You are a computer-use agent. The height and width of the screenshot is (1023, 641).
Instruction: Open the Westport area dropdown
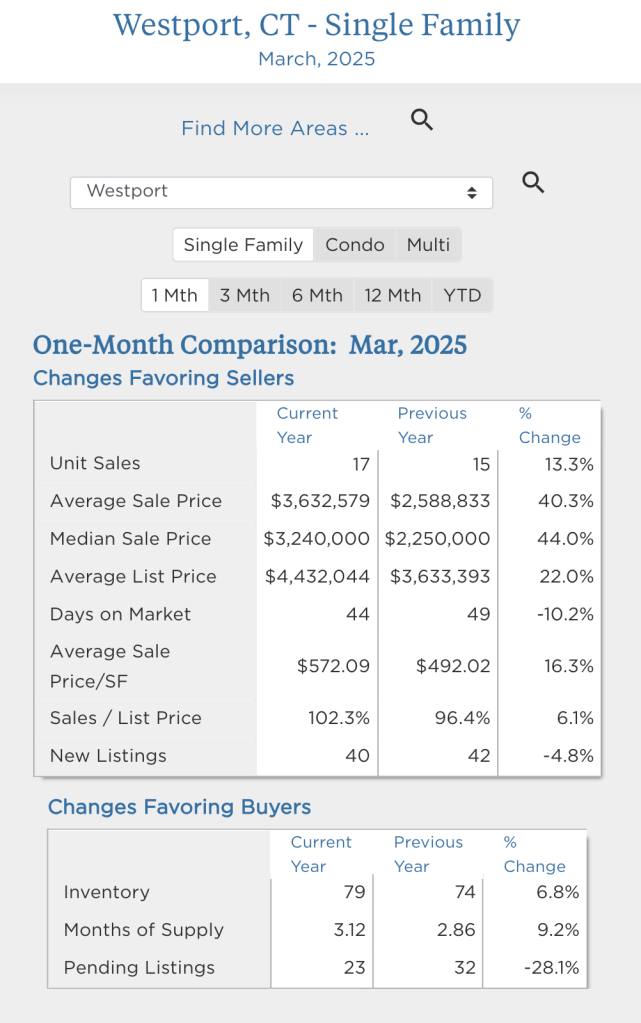(281, 192)
